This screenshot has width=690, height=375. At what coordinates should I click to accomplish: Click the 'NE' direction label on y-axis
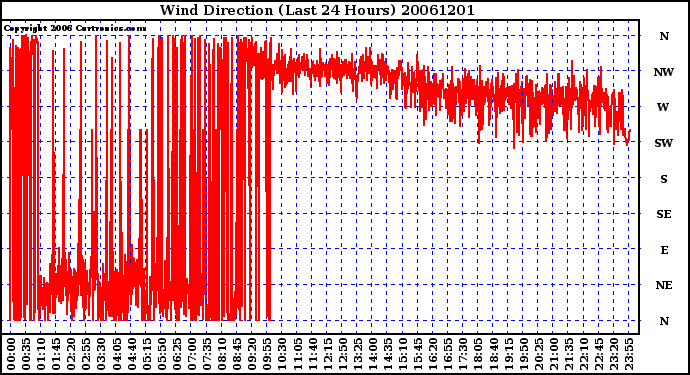point(664,286)
